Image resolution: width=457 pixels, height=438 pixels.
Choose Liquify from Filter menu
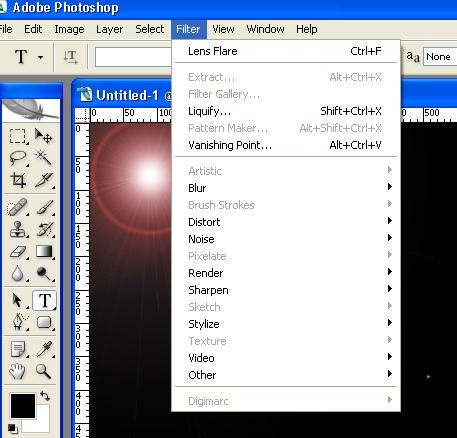(x=285, y=111)
